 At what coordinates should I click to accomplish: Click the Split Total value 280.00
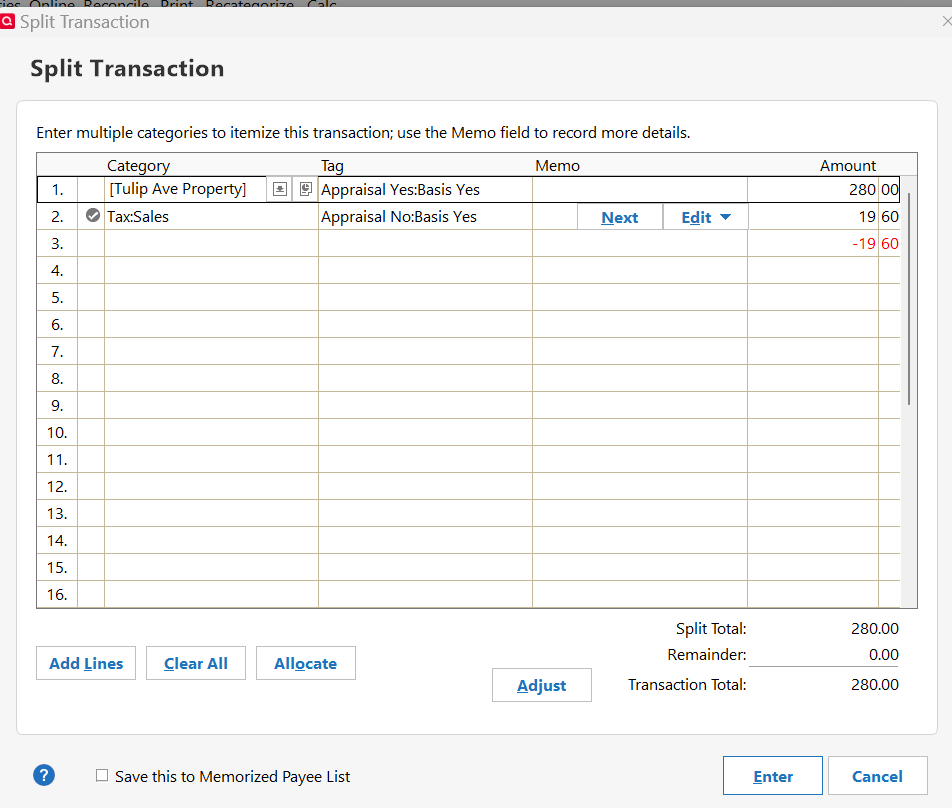tap(874, 628)
